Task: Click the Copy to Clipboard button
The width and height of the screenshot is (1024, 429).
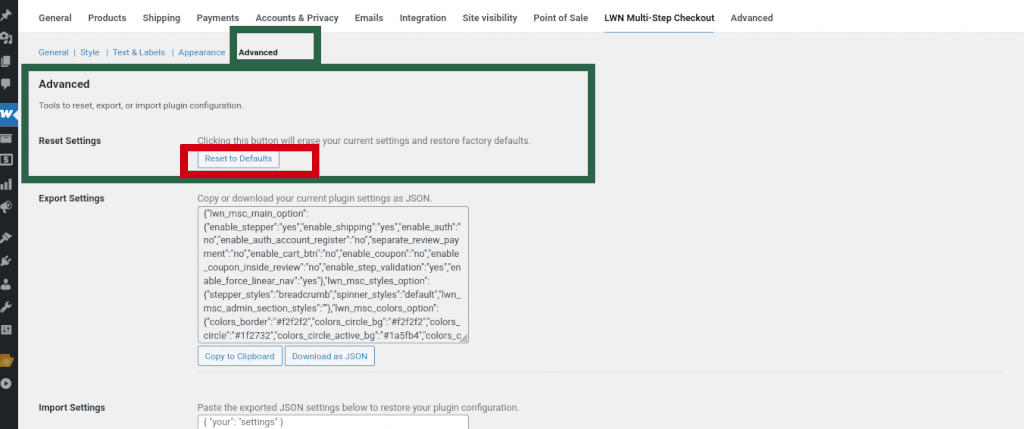Action: tap(239, 356)
